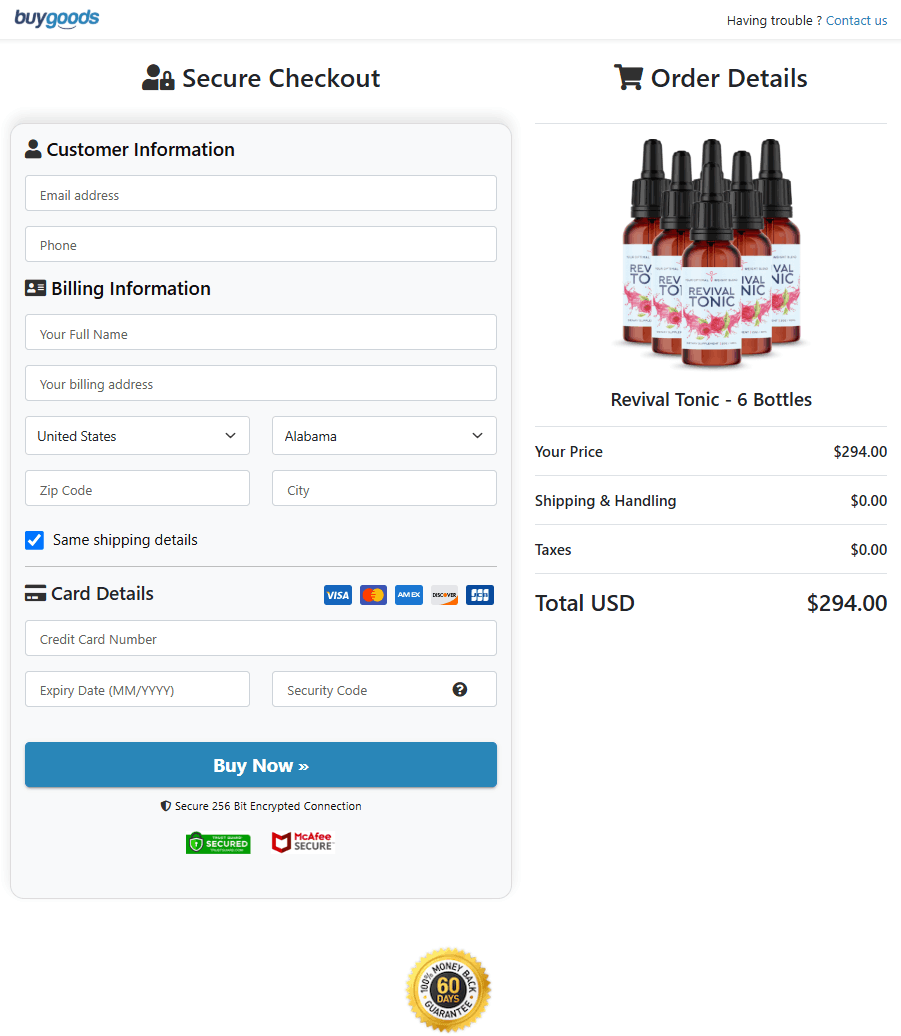Click the McAfee Secure badge
Screen dimensions: 901x1036
click(302, 842)
